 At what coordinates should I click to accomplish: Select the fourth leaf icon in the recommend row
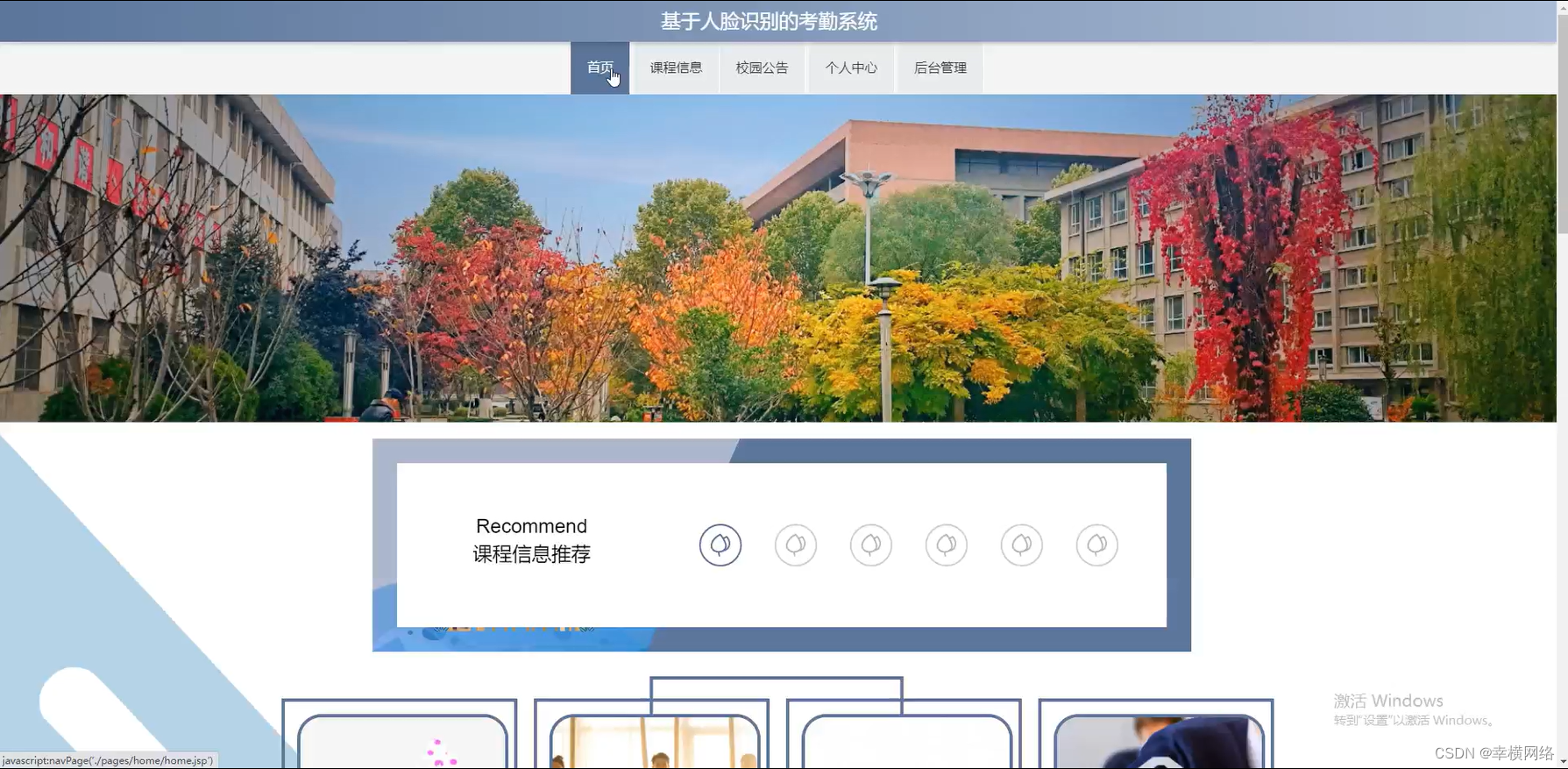[947, 545]
